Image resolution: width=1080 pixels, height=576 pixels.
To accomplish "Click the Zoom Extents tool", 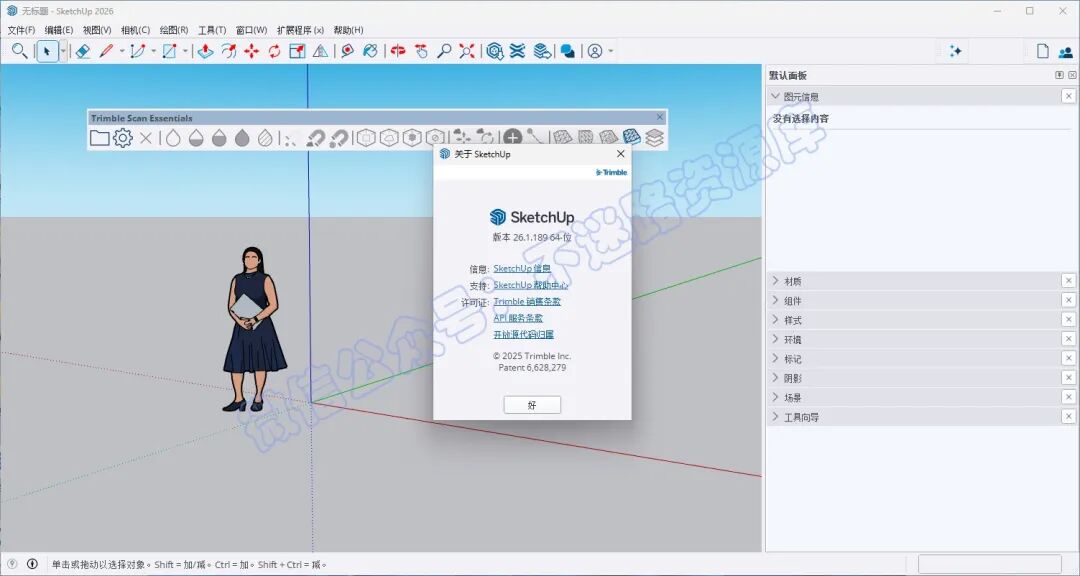I will tap(467, 51).
